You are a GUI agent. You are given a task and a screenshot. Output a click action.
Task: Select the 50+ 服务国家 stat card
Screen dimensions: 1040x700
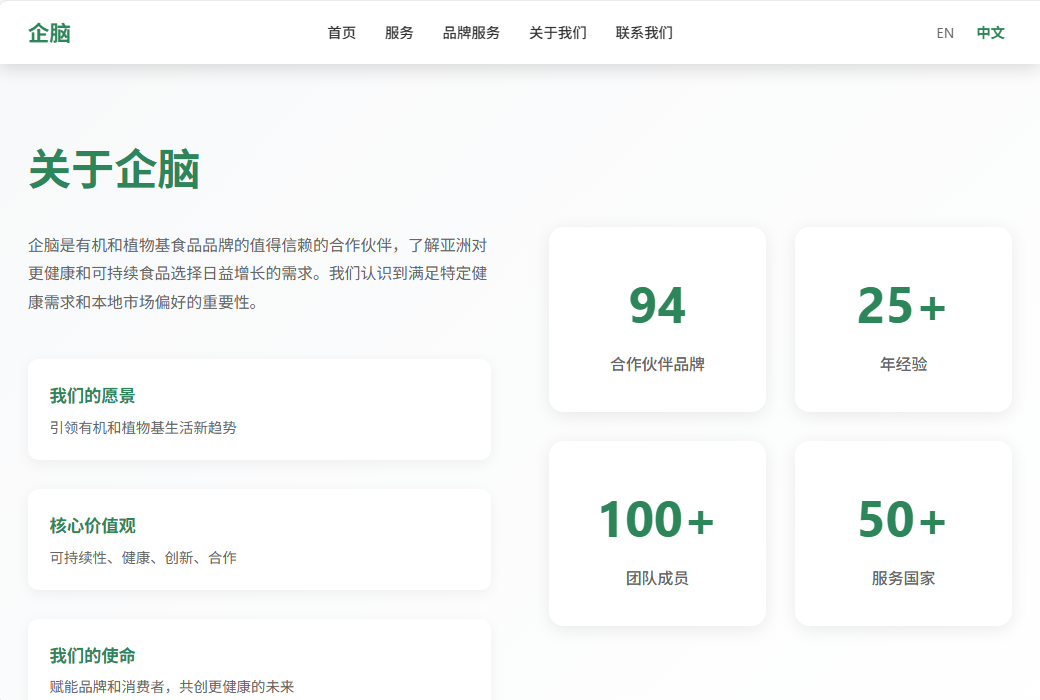(x=903, y=533)
